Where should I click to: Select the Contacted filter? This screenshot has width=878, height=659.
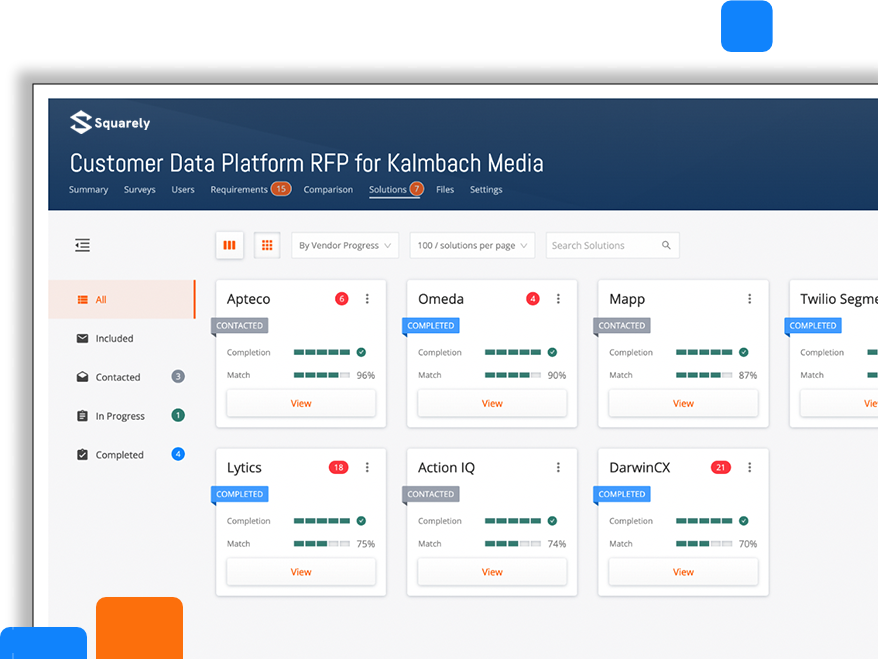122,377
